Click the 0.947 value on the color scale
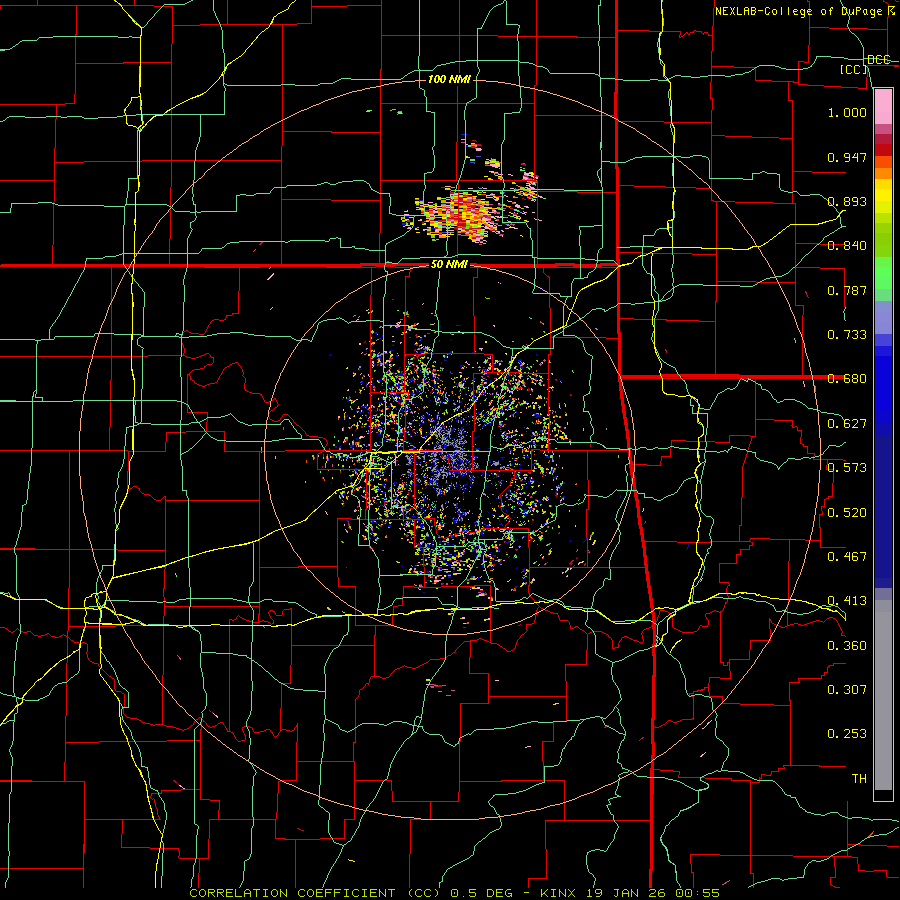This screenshot has width=900, height=900. pos(847,157)
